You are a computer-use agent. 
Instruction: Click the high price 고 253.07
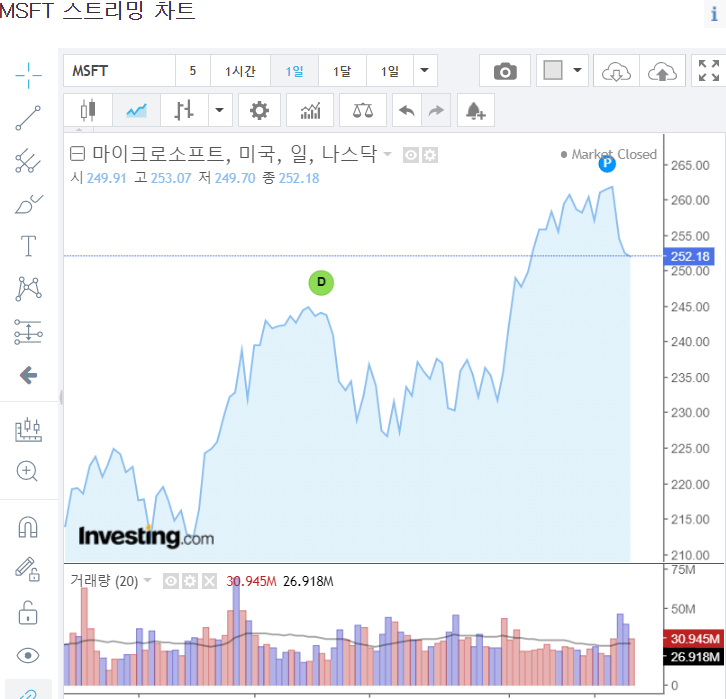click(163, 178)
